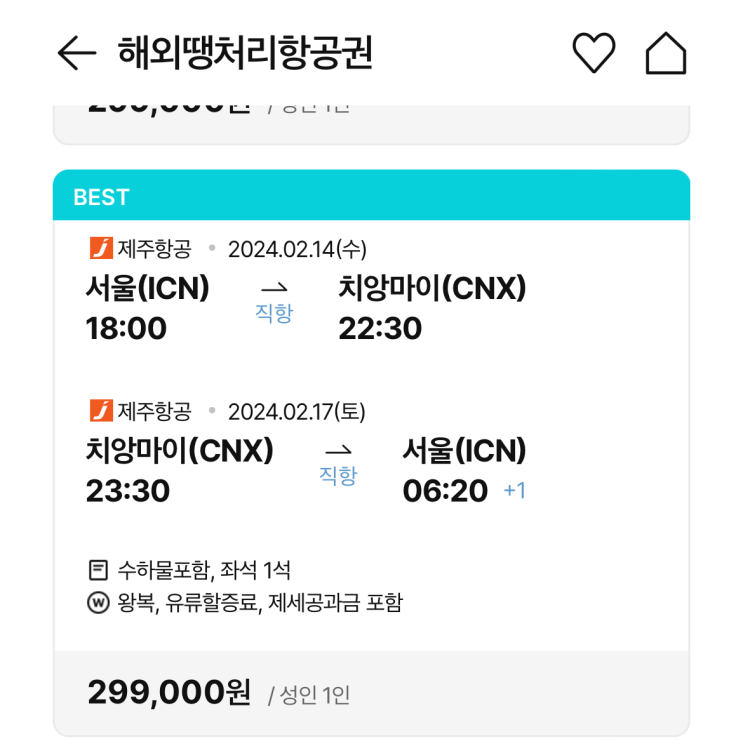Image resolution: width=743 pixels, height=746 pixels.
Task: Tap the 2024.02.17(토) return date
Action: tap(297, 410)
